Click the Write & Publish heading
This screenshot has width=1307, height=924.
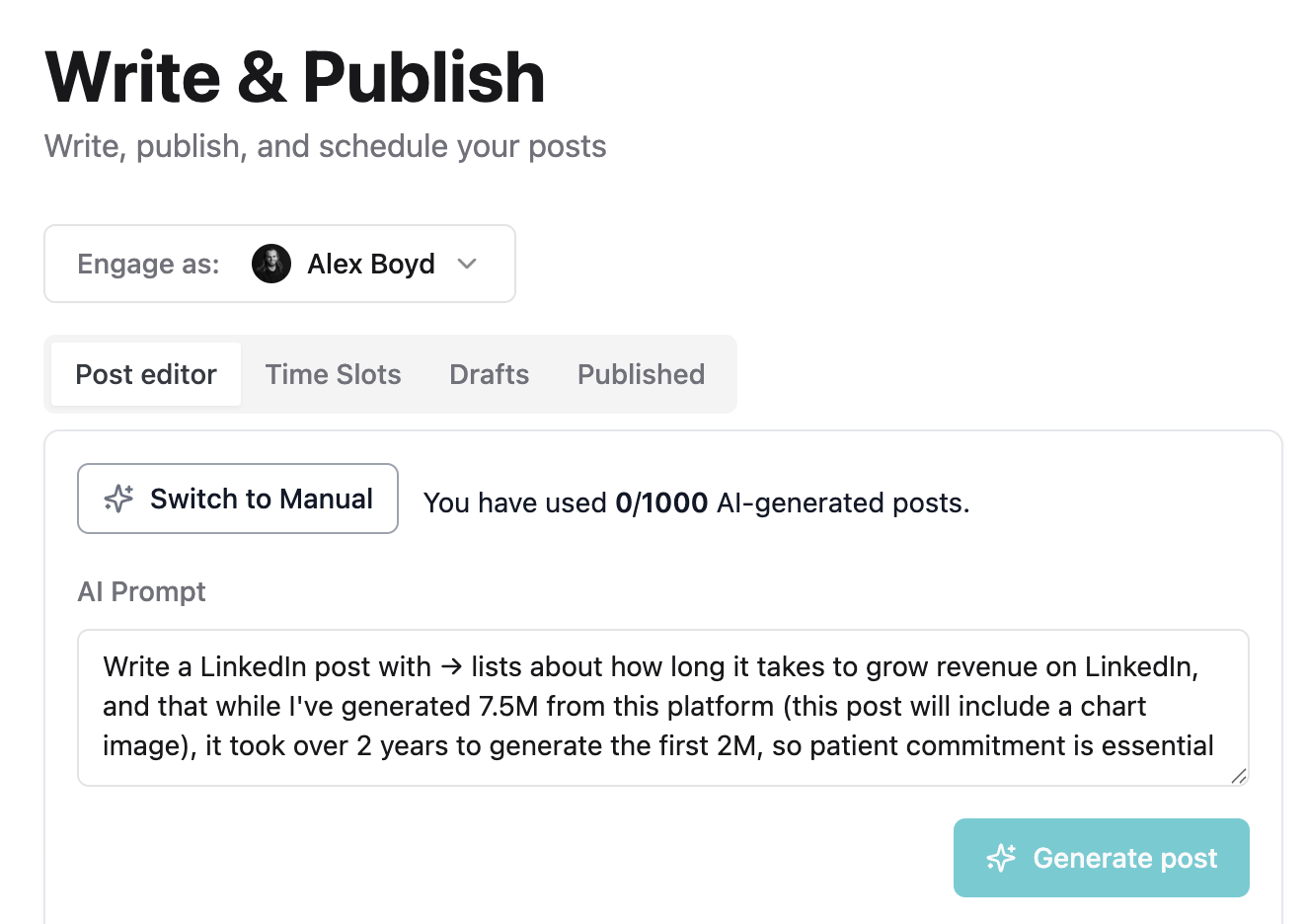pyautogui.click(x=295, y=77)
